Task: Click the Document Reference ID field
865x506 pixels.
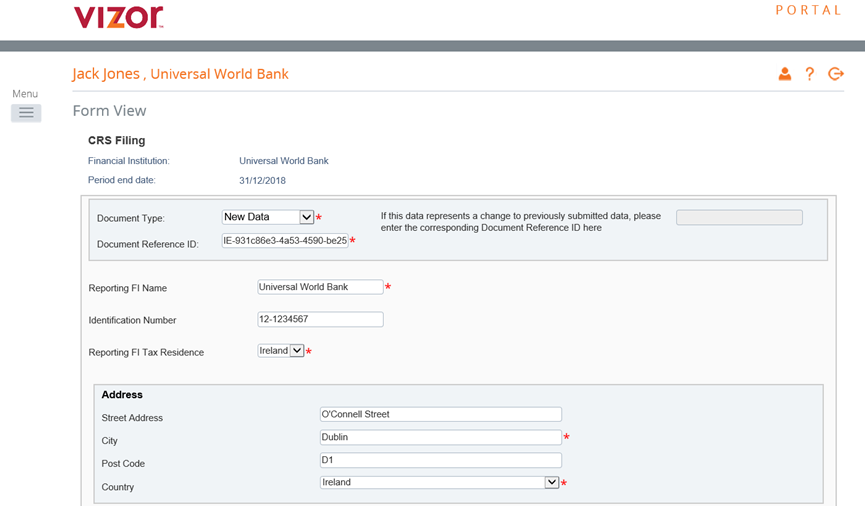Action: (x=285, y=241)
